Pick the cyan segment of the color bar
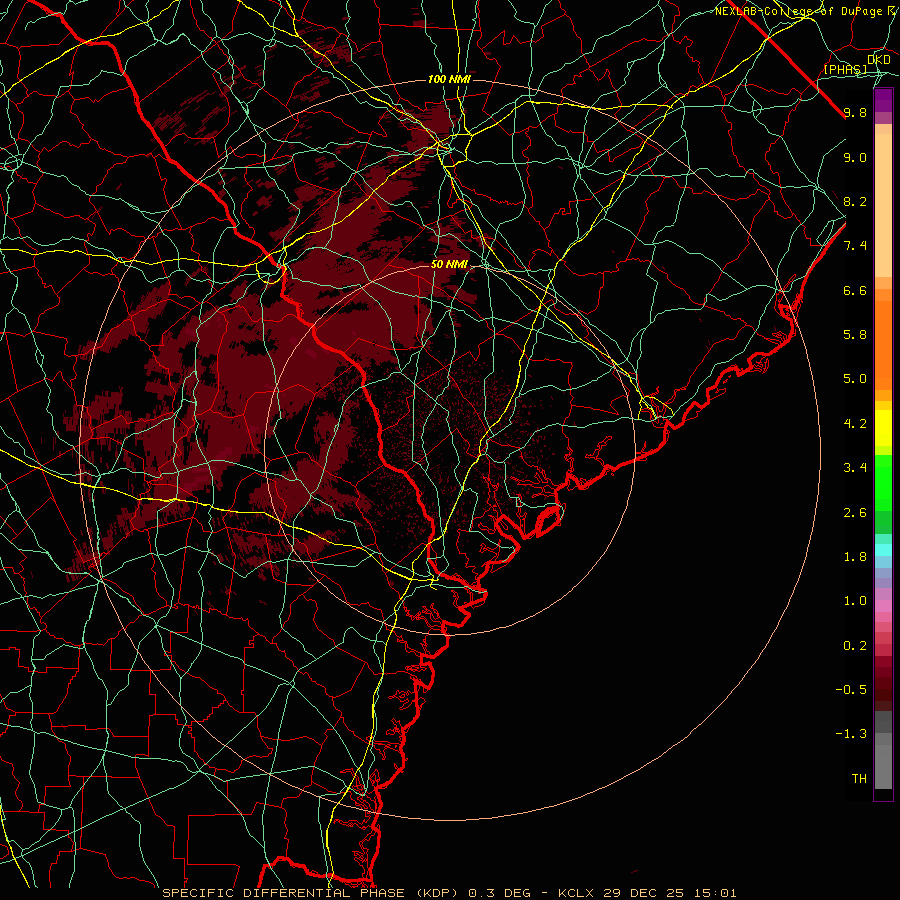Screen dimensions: 900x900 [x=883, y=550]
